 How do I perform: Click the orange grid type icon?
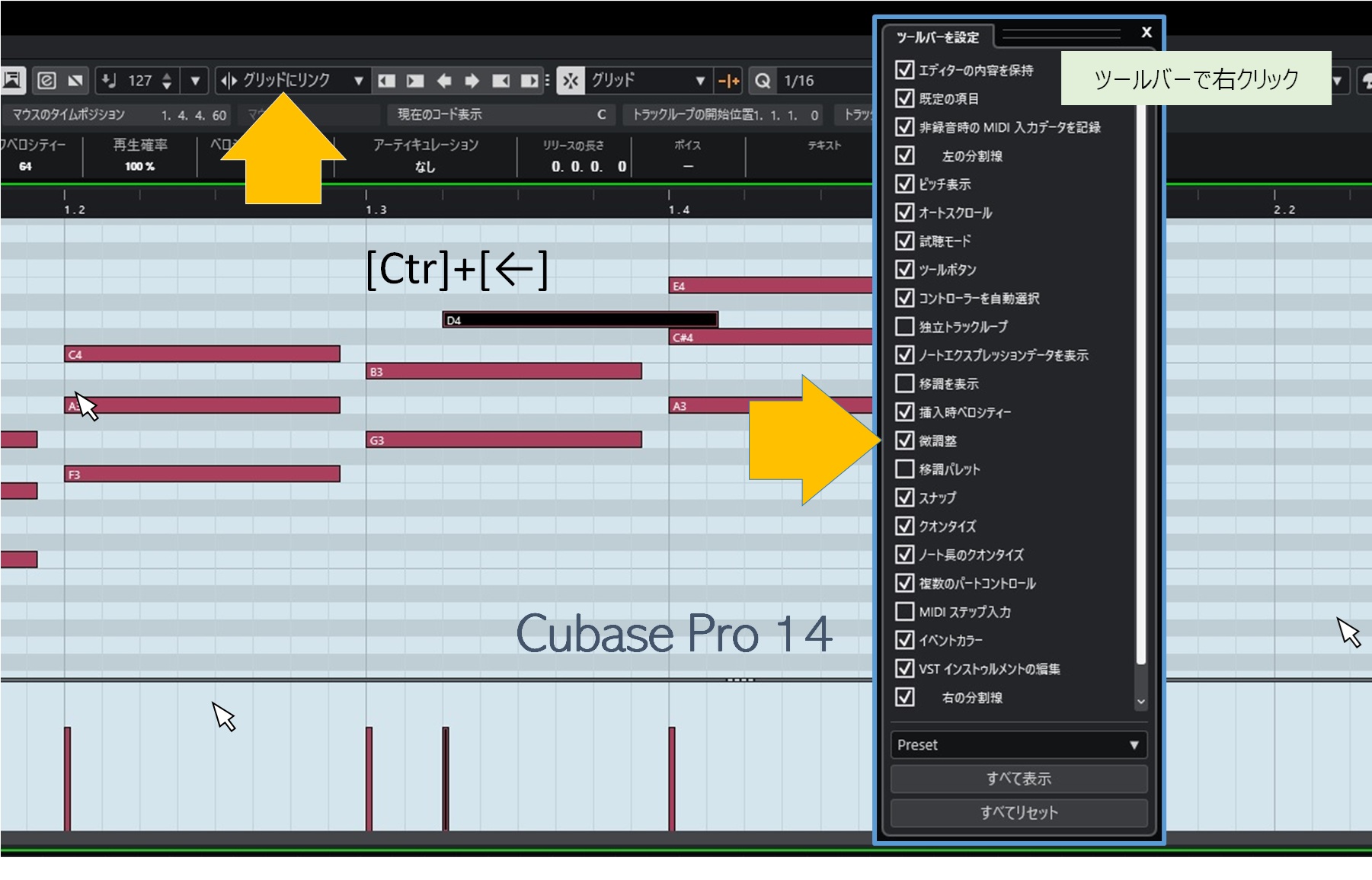pyautogui.click(x=729, y=81)
